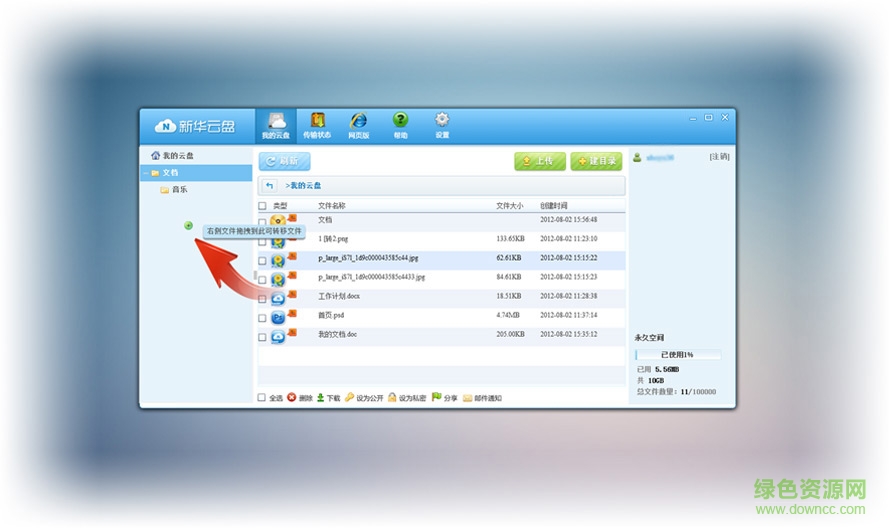This screenshot has width=889, height=528.
Task: Select the 1转2.png file name
Action: pyautogui.click(x=333, y=239)
